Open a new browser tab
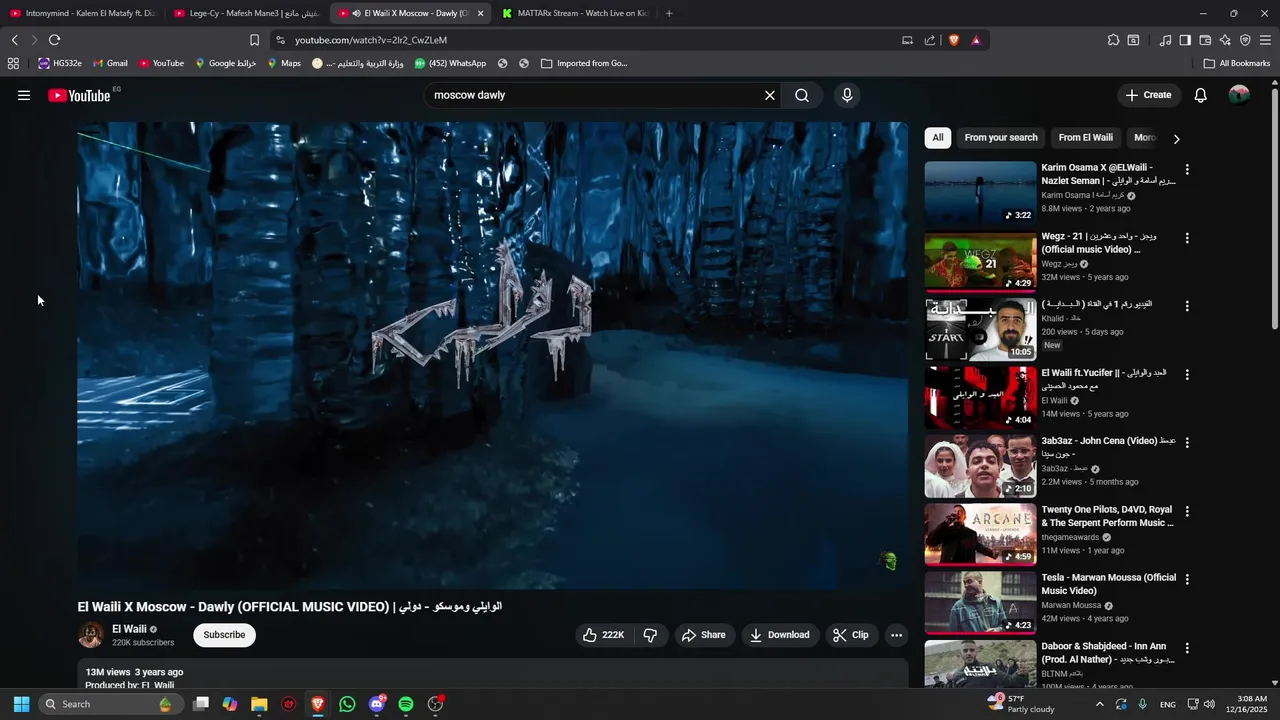1280x720 pixels. 669,13
